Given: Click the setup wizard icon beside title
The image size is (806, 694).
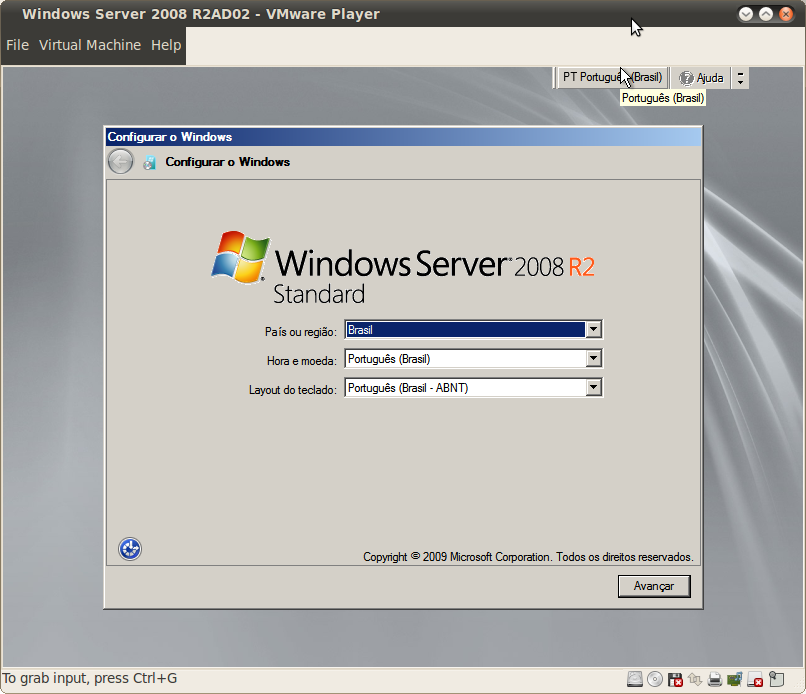Looking at the screenshot, I should [x=149, y=162].
